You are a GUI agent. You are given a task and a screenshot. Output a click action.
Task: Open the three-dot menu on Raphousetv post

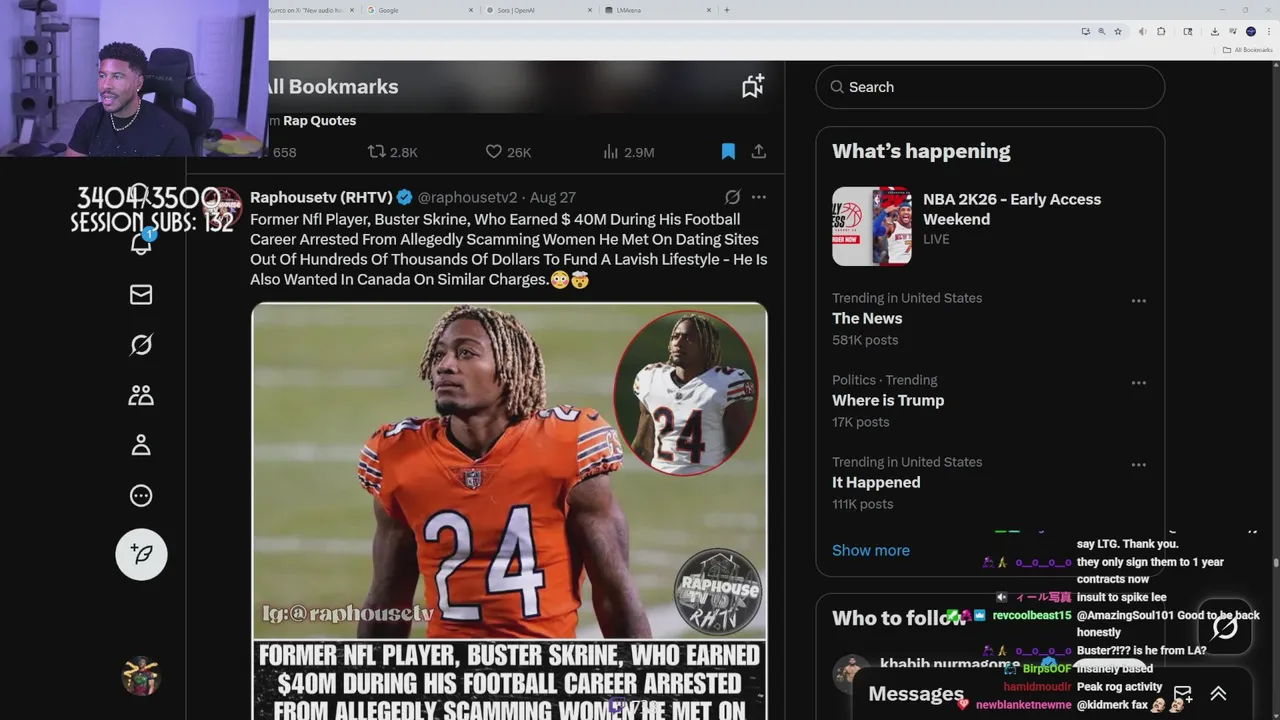(x=759, y=197)
